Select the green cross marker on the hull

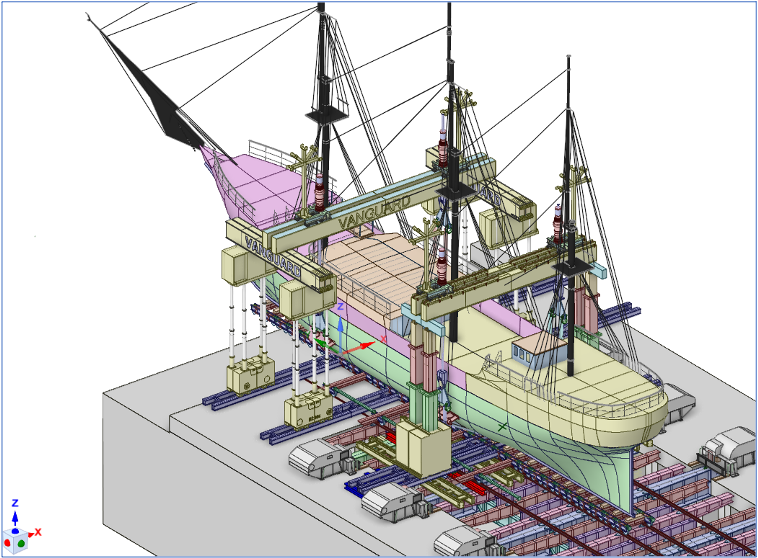click(x=503, y=426)
